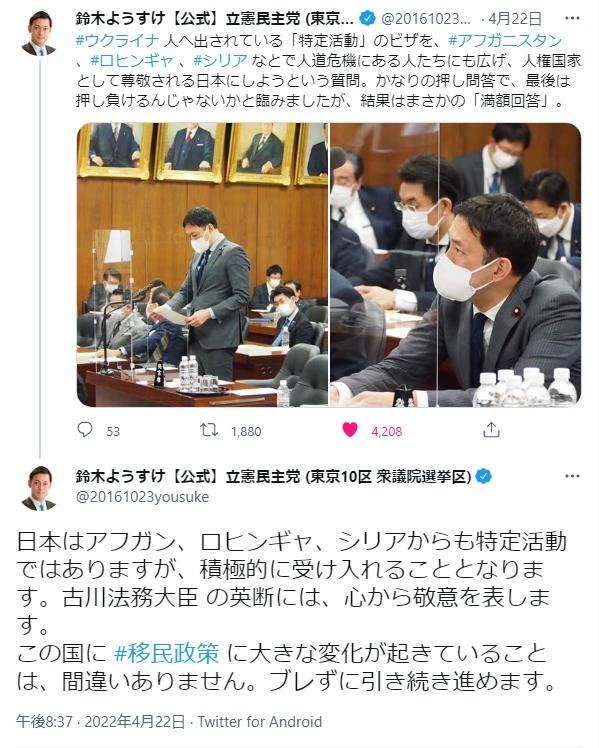Open the #ウクライナ hashtag link
Screen dimensions: 599x748
click(117, 40)
